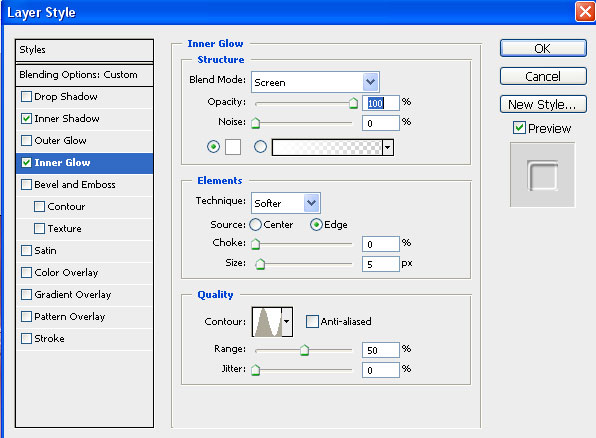
Task: Click the Opacity slider handle
Action: 353,103
